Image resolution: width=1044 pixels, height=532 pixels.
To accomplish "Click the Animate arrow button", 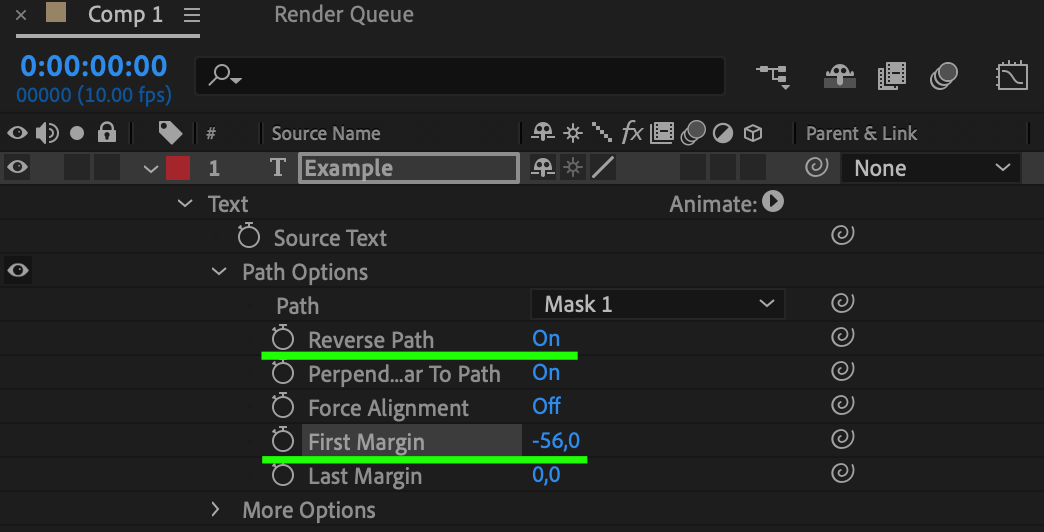I will (x=773, y=202).
